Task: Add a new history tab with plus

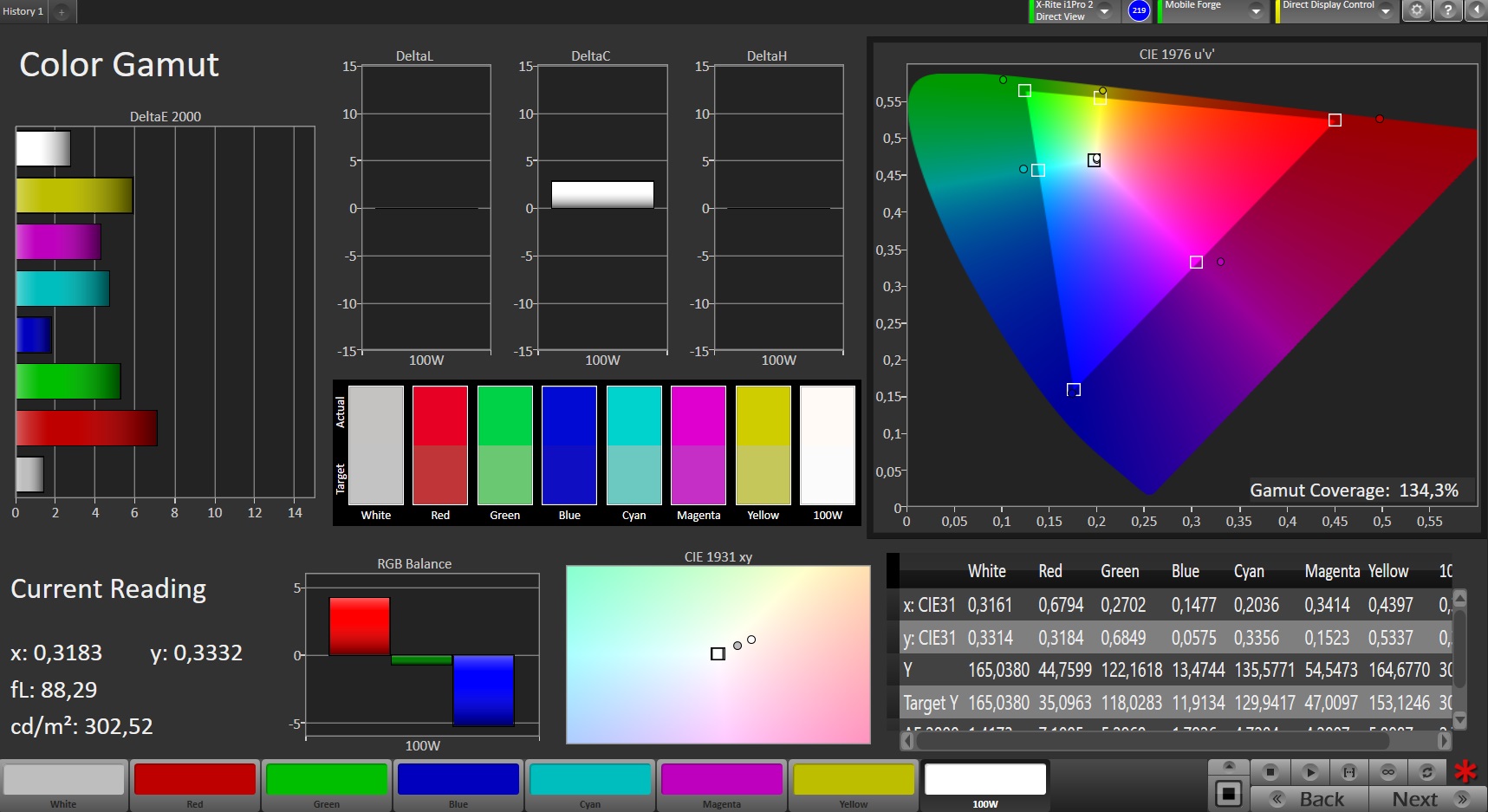Action: (x=62, y=12)
